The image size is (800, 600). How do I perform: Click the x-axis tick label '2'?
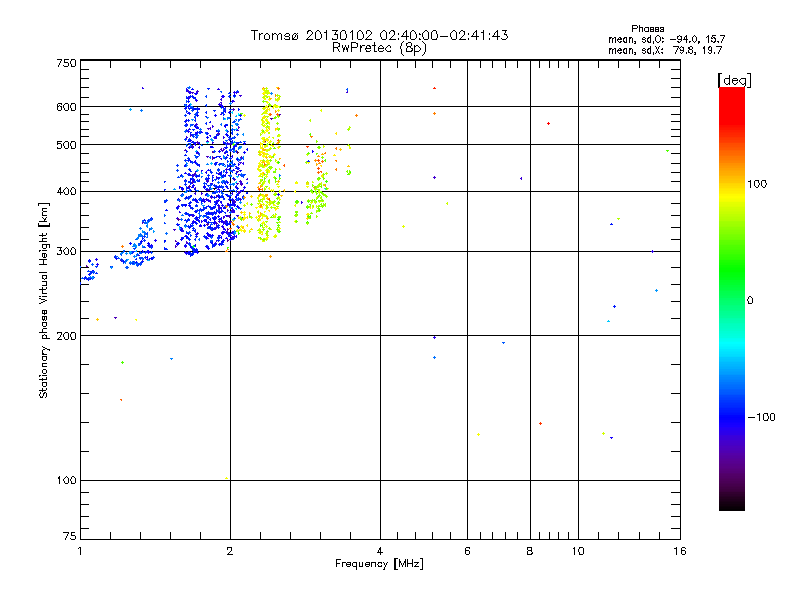click(230, 551)
